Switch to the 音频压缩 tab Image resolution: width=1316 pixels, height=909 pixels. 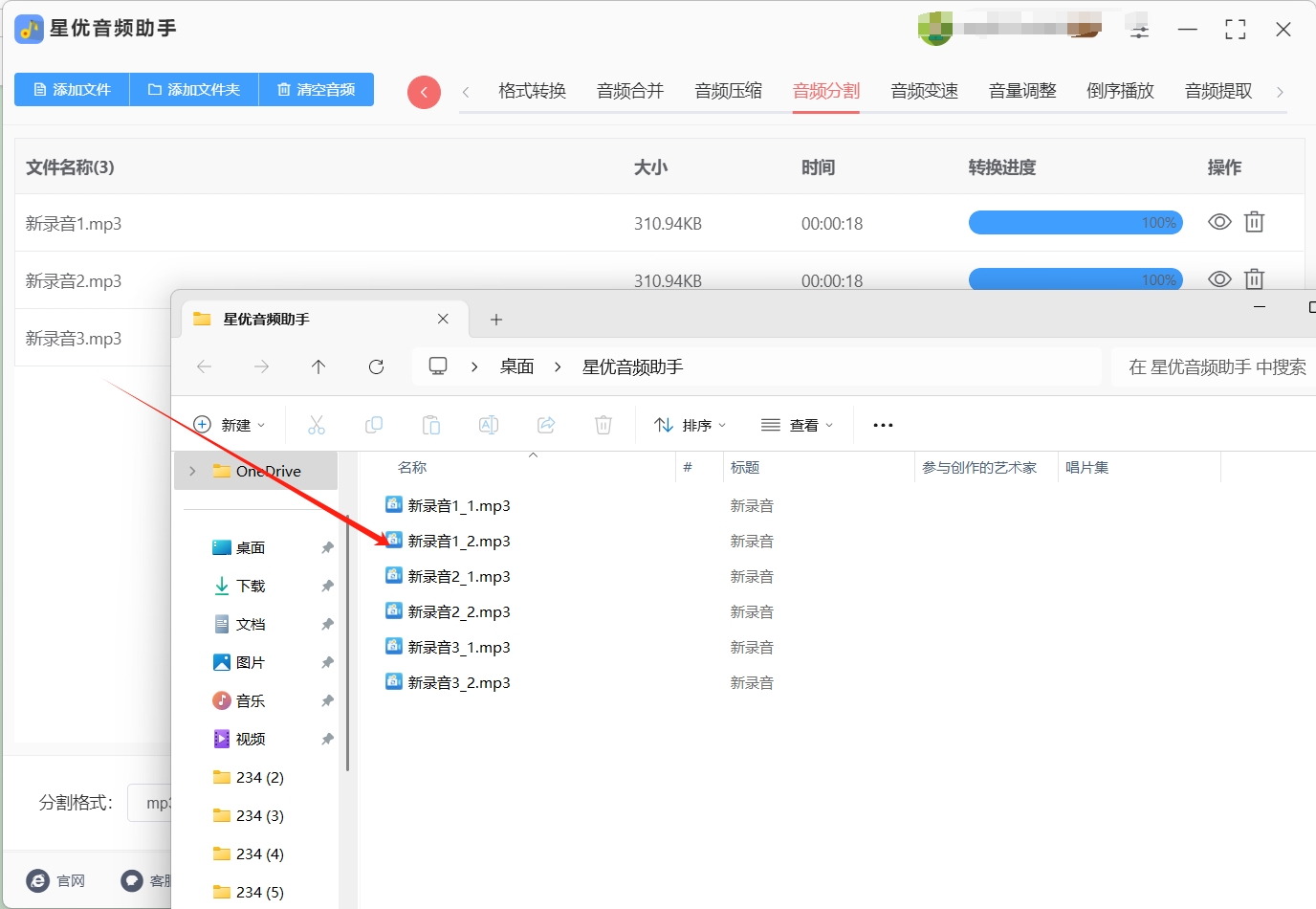(729, 91)
